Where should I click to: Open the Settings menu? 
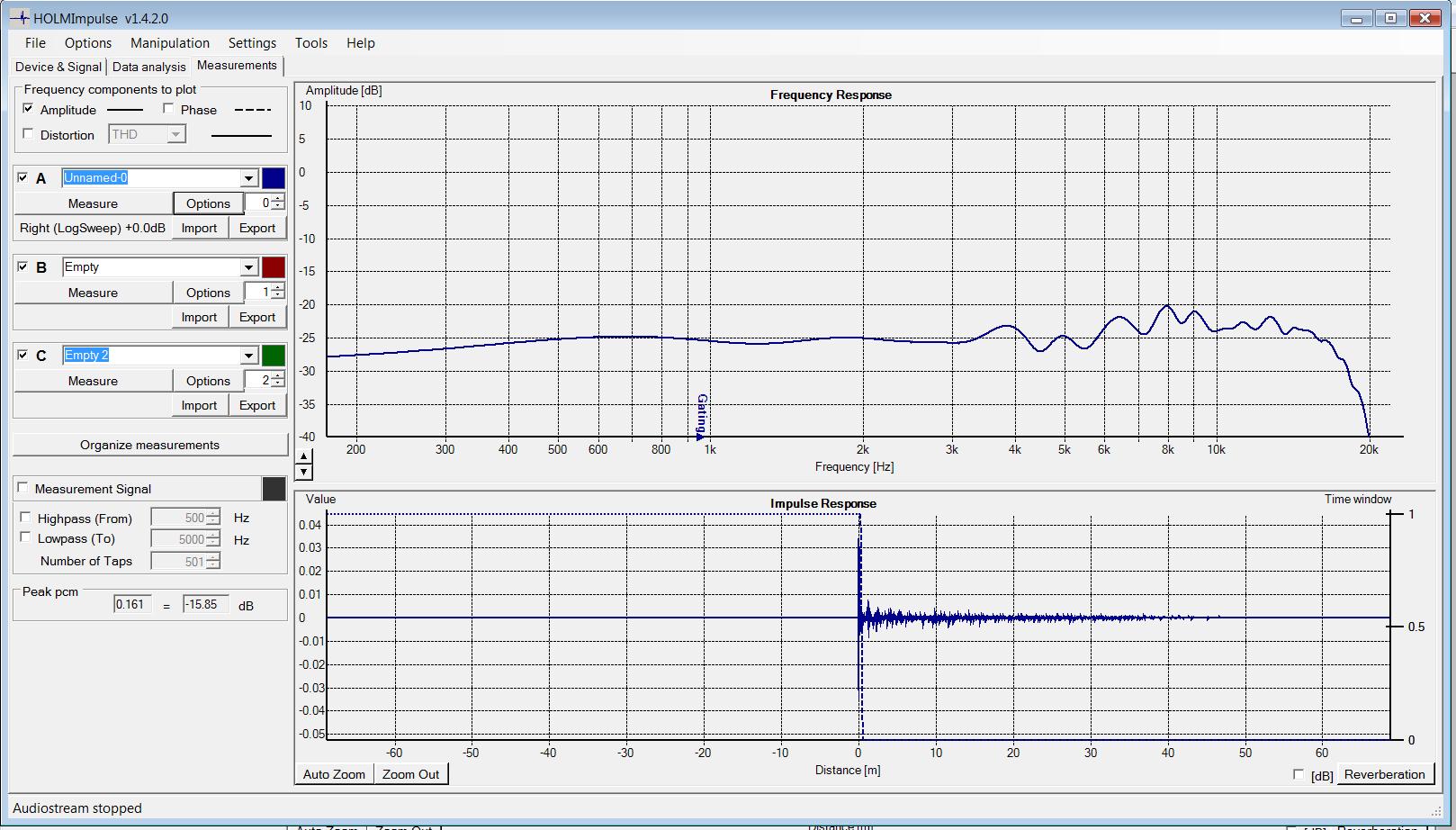(252, 42)
